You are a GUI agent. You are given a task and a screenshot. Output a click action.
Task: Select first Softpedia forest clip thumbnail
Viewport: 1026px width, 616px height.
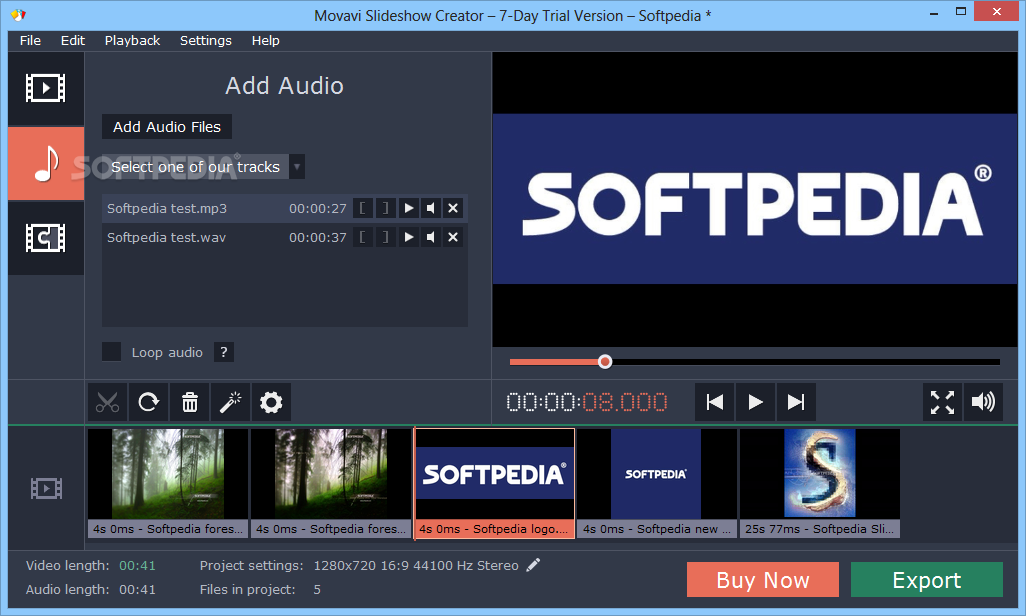click(x=168, y=483)
